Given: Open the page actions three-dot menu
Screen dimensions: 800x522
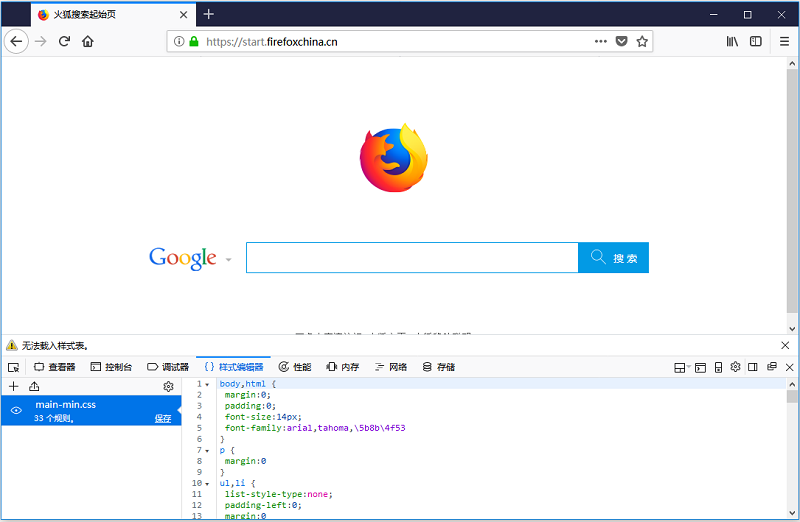Looking at the screenshot, I should click(x=601, y=41).
